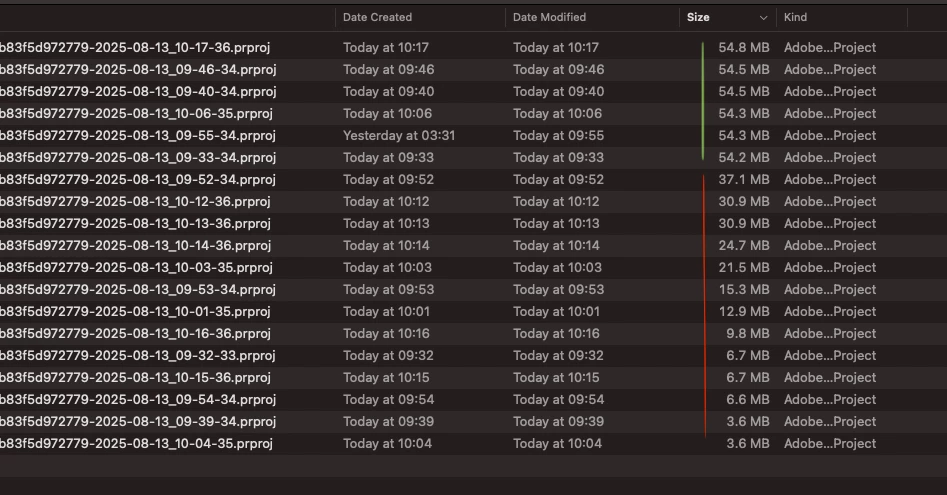Click Date Modified cell 'Today at 10:12'

(556, 202)
